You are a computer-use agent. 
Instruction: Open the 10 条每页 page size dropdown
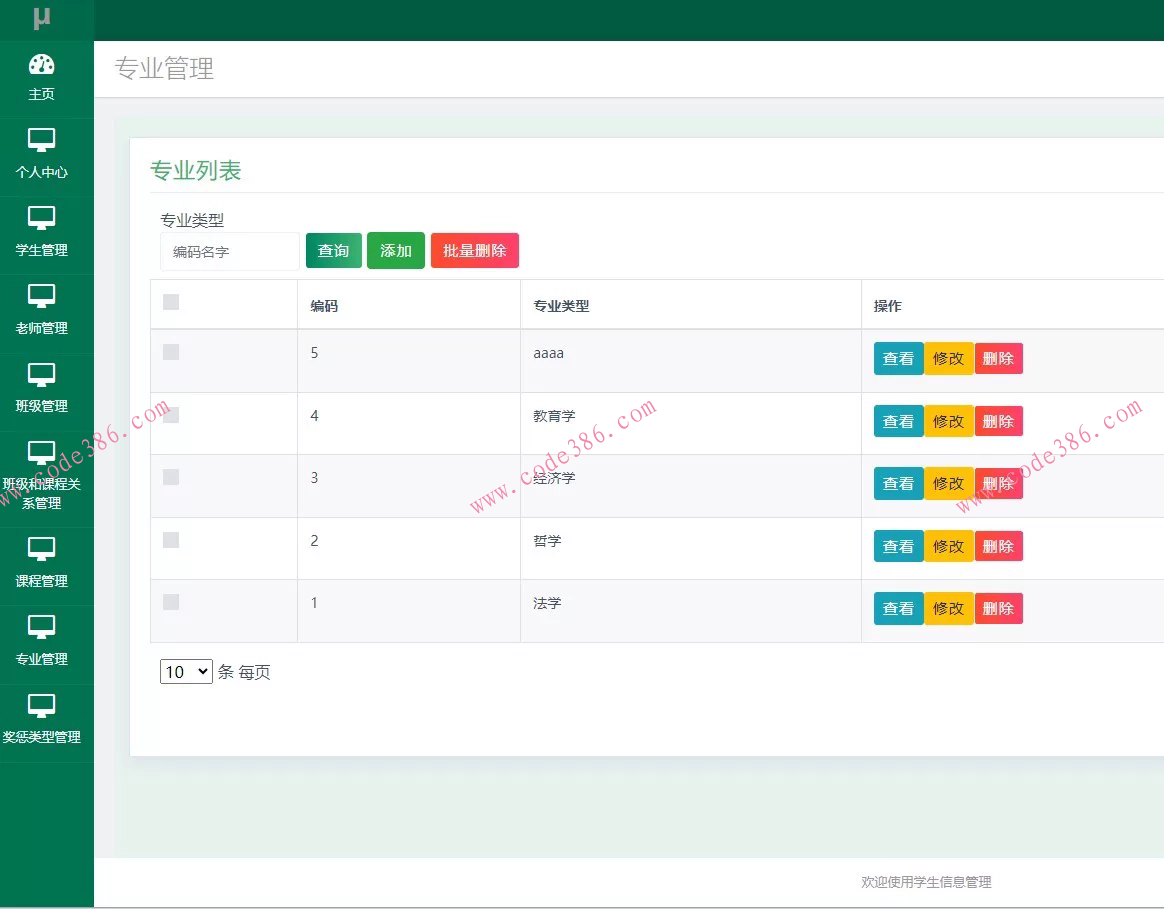click(x=185, y=671)
